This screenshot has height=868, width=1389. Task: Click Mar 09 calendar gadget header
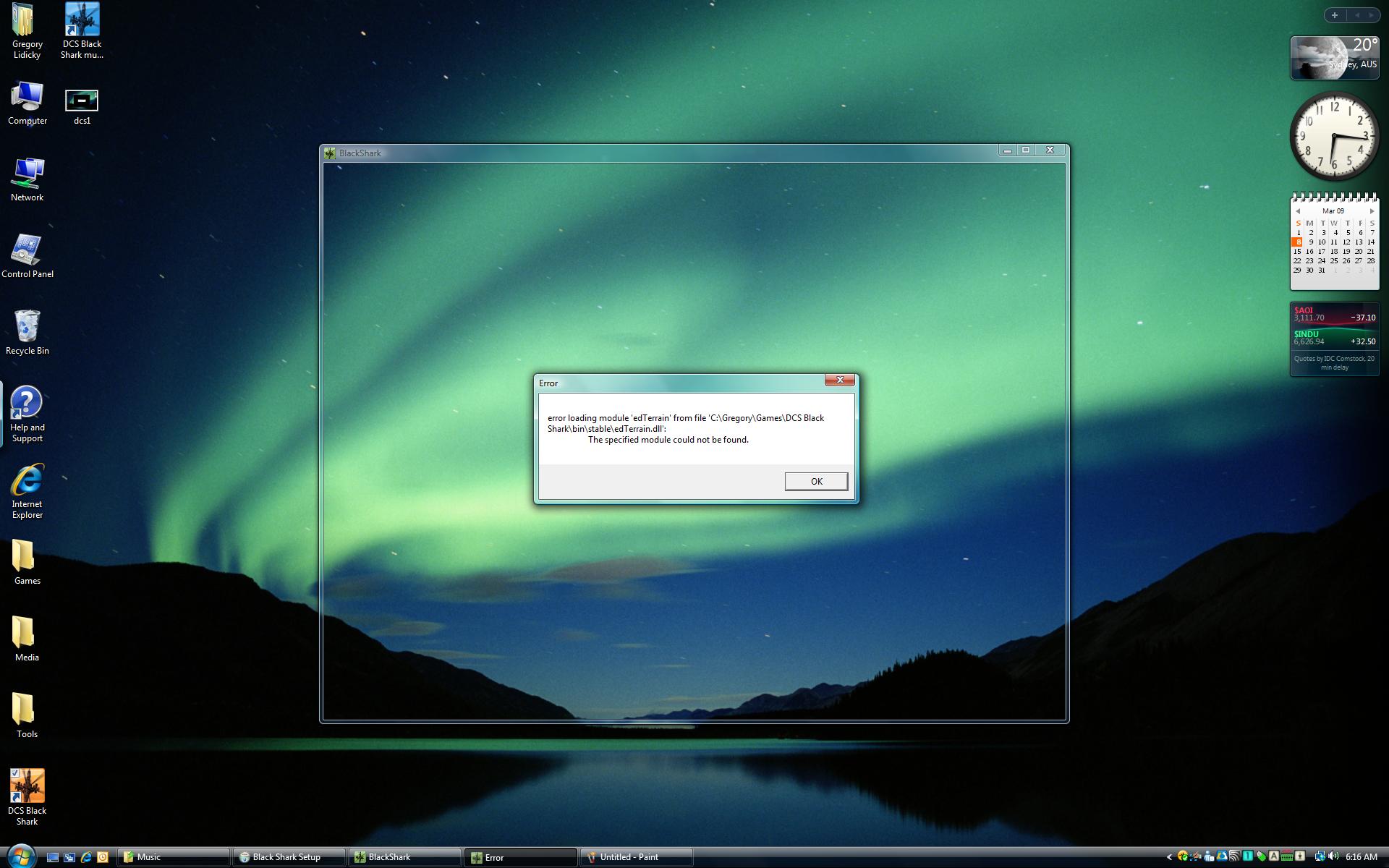tap(1333, 211)
